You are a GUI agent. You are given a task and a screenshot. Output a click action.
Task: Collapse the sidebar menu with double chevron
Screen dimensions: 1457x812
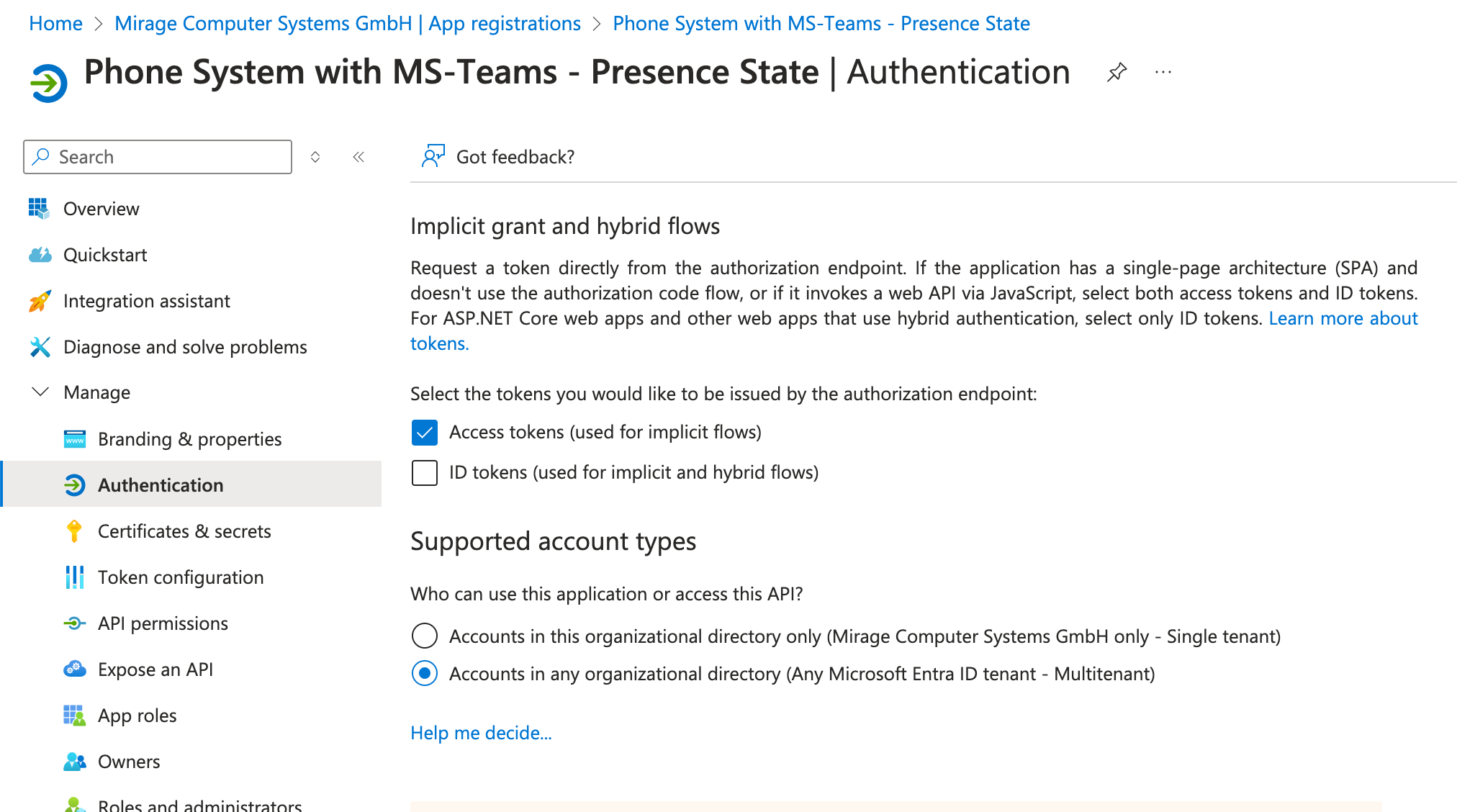pos(358,157)
